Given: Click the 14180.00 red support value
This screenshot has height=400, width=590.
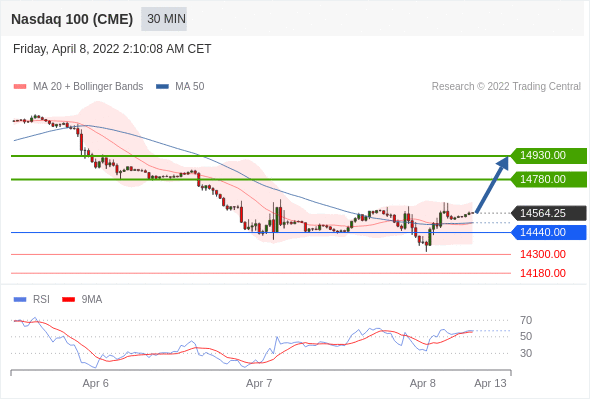Looking at the screenshot, I should click(543, 273).
